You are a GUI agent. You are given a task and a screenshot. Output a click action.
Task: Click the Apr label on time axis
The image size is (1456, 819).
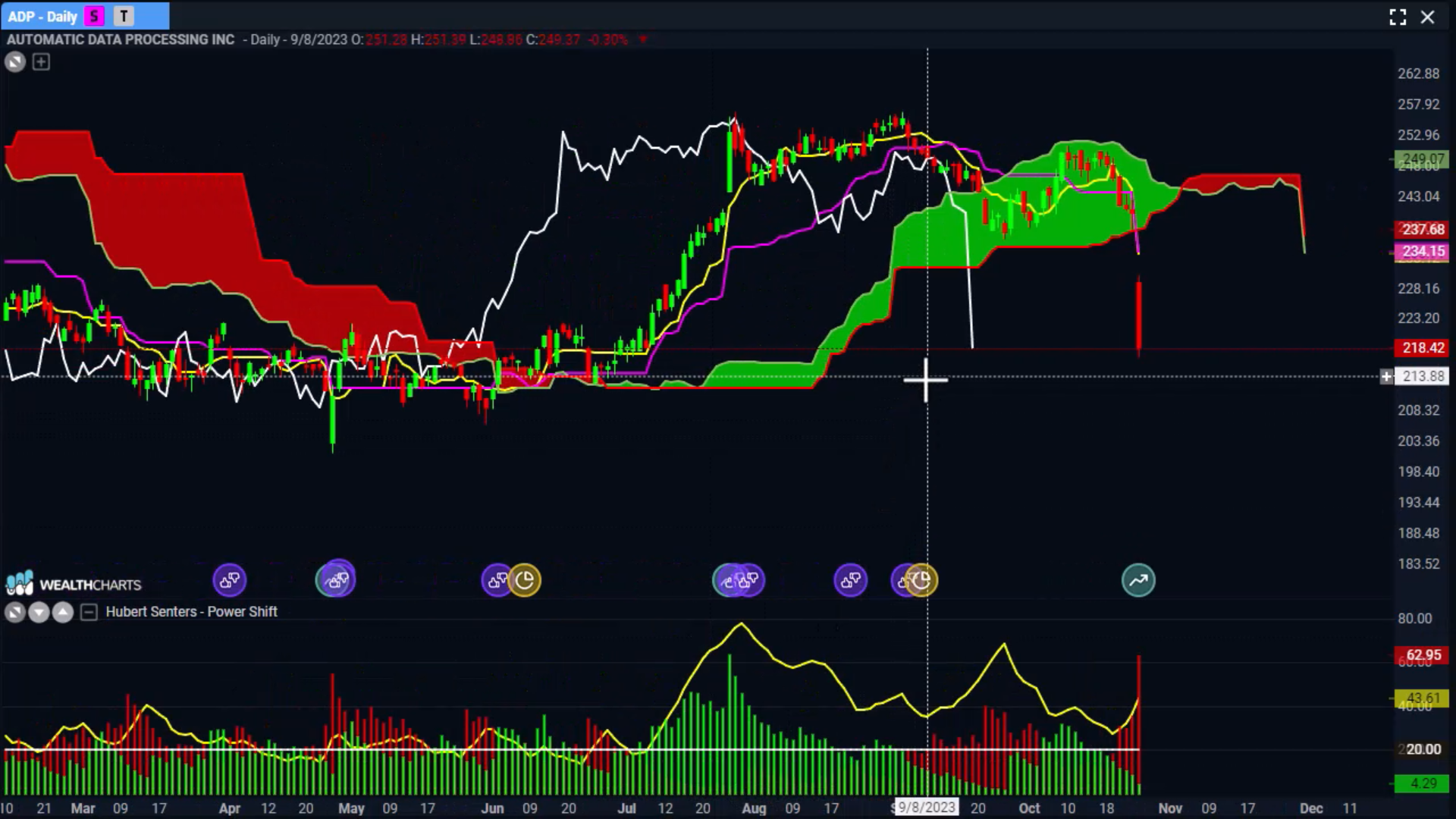point(229,808)
